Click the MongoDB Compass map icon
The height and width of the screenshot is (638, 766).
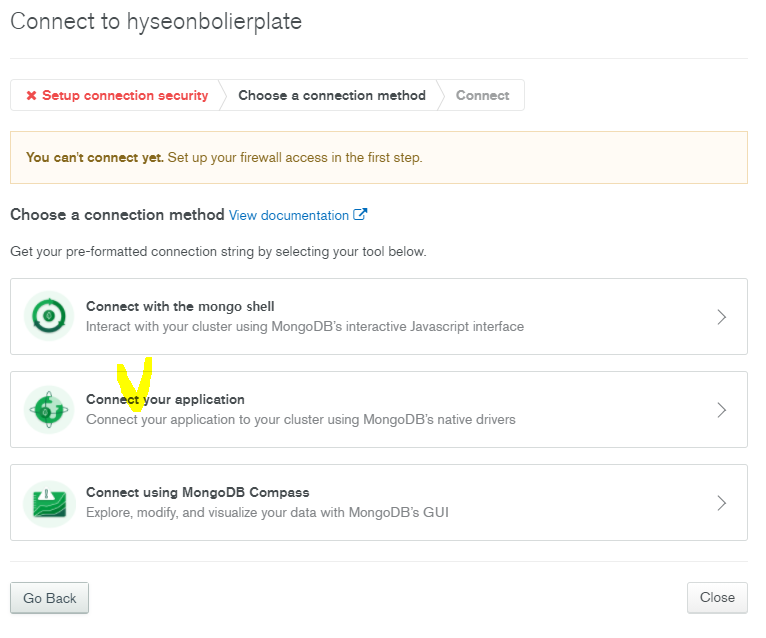49,503
